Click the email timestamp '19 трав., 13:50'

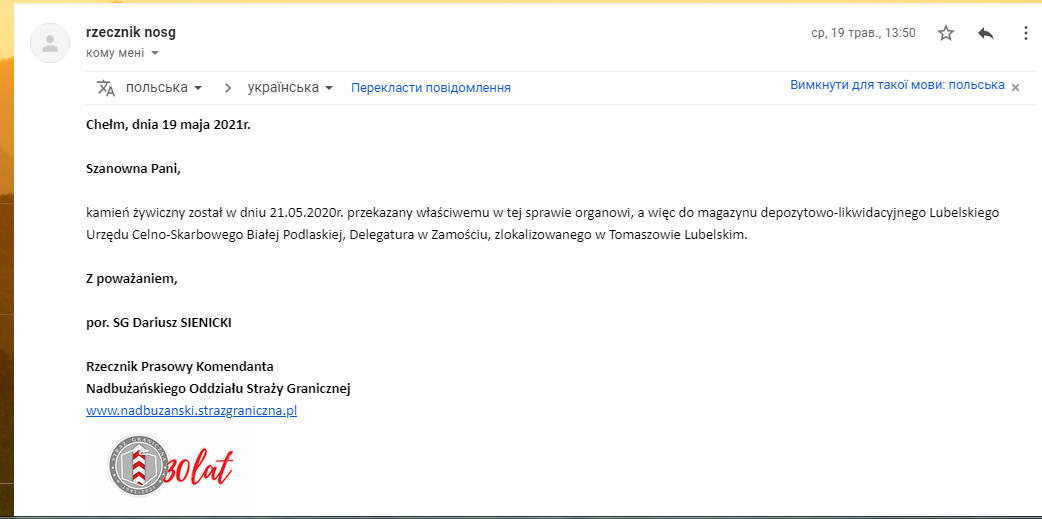(x=862, y=33)
